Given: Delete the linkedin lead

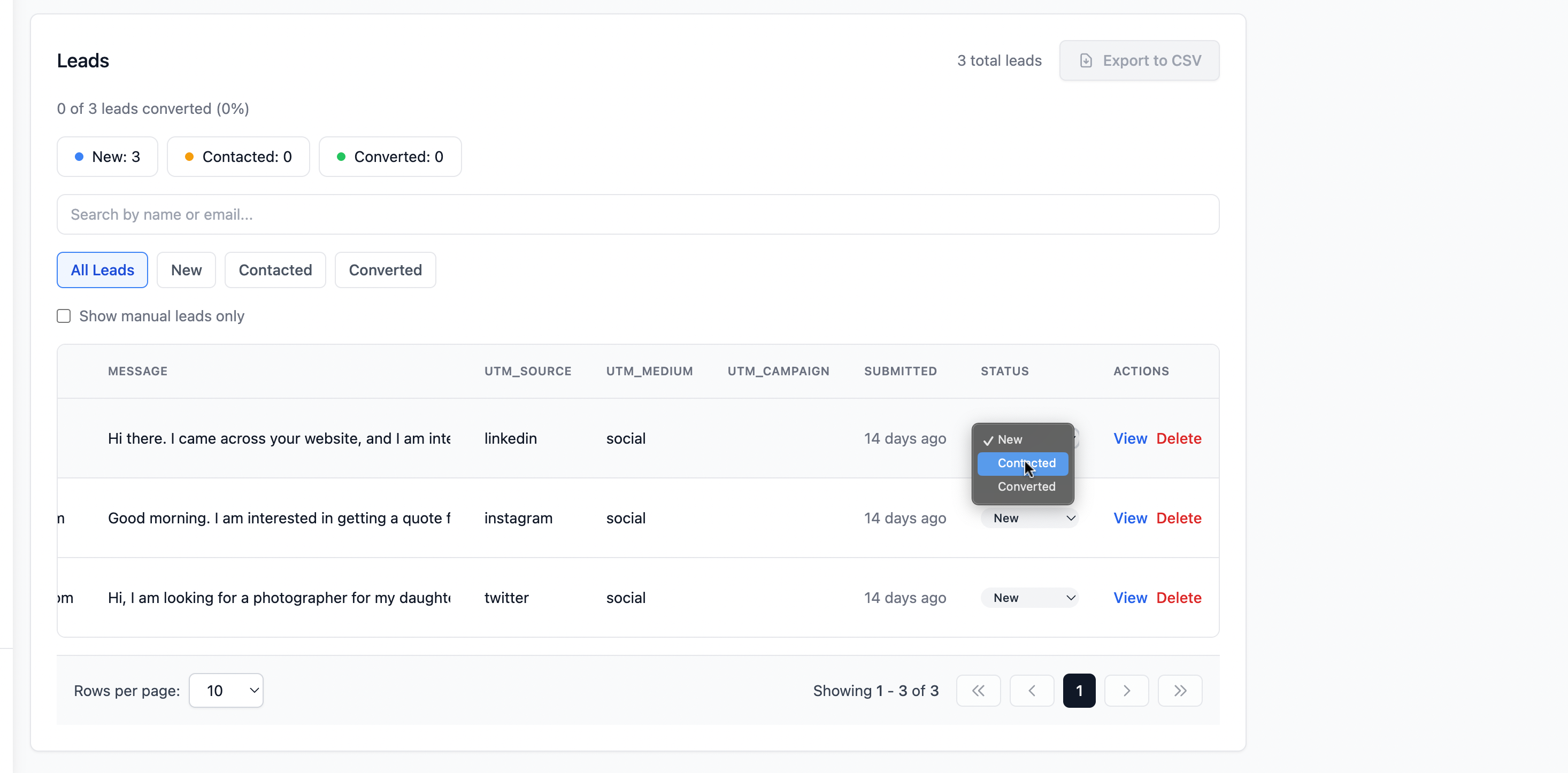Looking at the screenshot, I should coord(1179,438).
